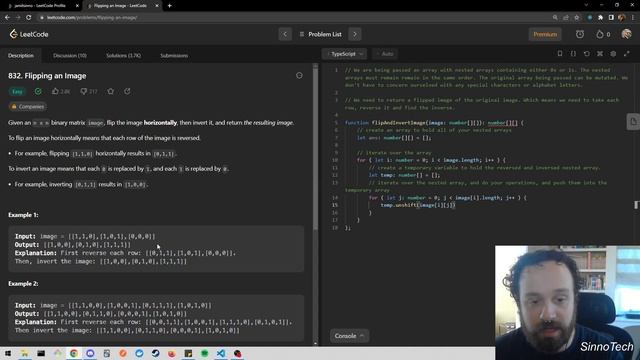The height and width of the screenshot is (360, 640).
Task: Add problem to favorites star icon
Action: [111, 91]
